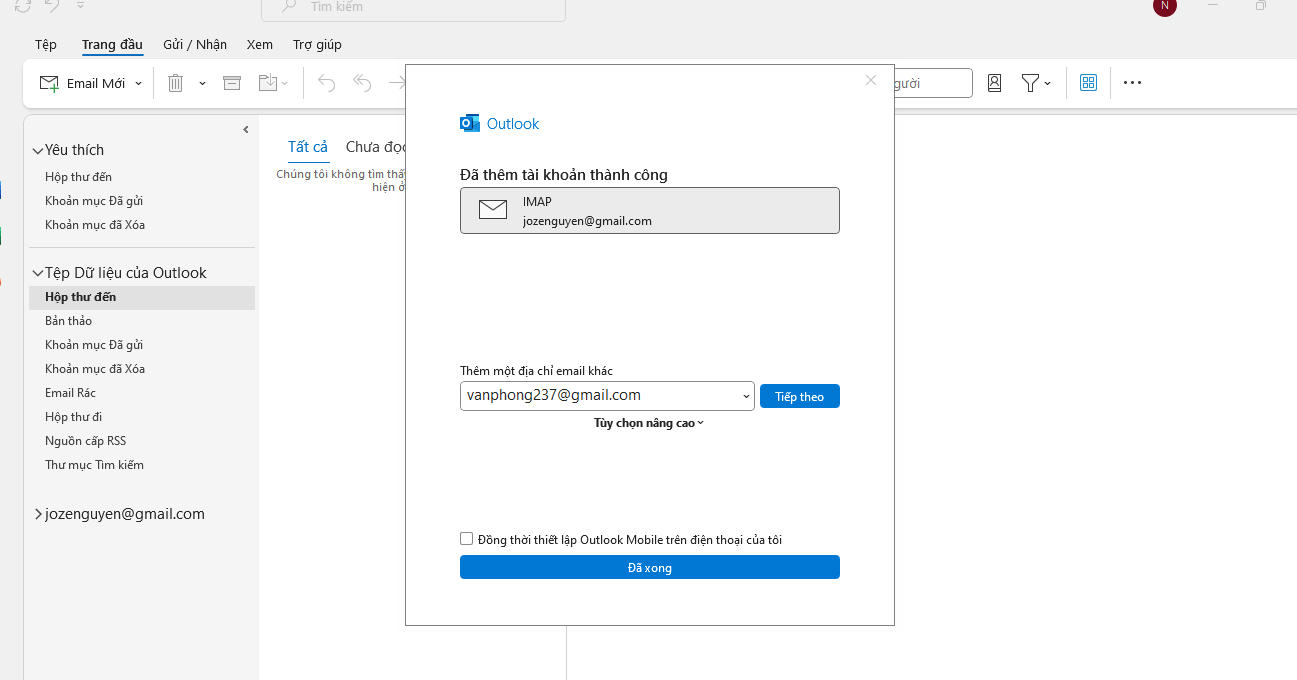Expand Tùy chọn nâng cao options

[x=649, y=423]
